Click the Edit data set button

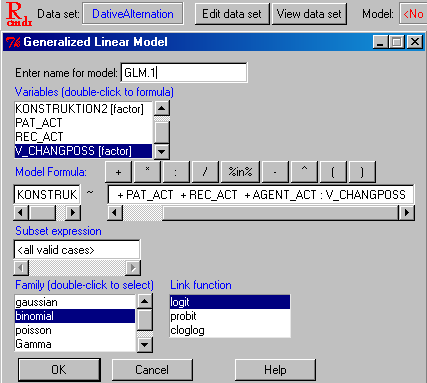[x=232, y=14]
